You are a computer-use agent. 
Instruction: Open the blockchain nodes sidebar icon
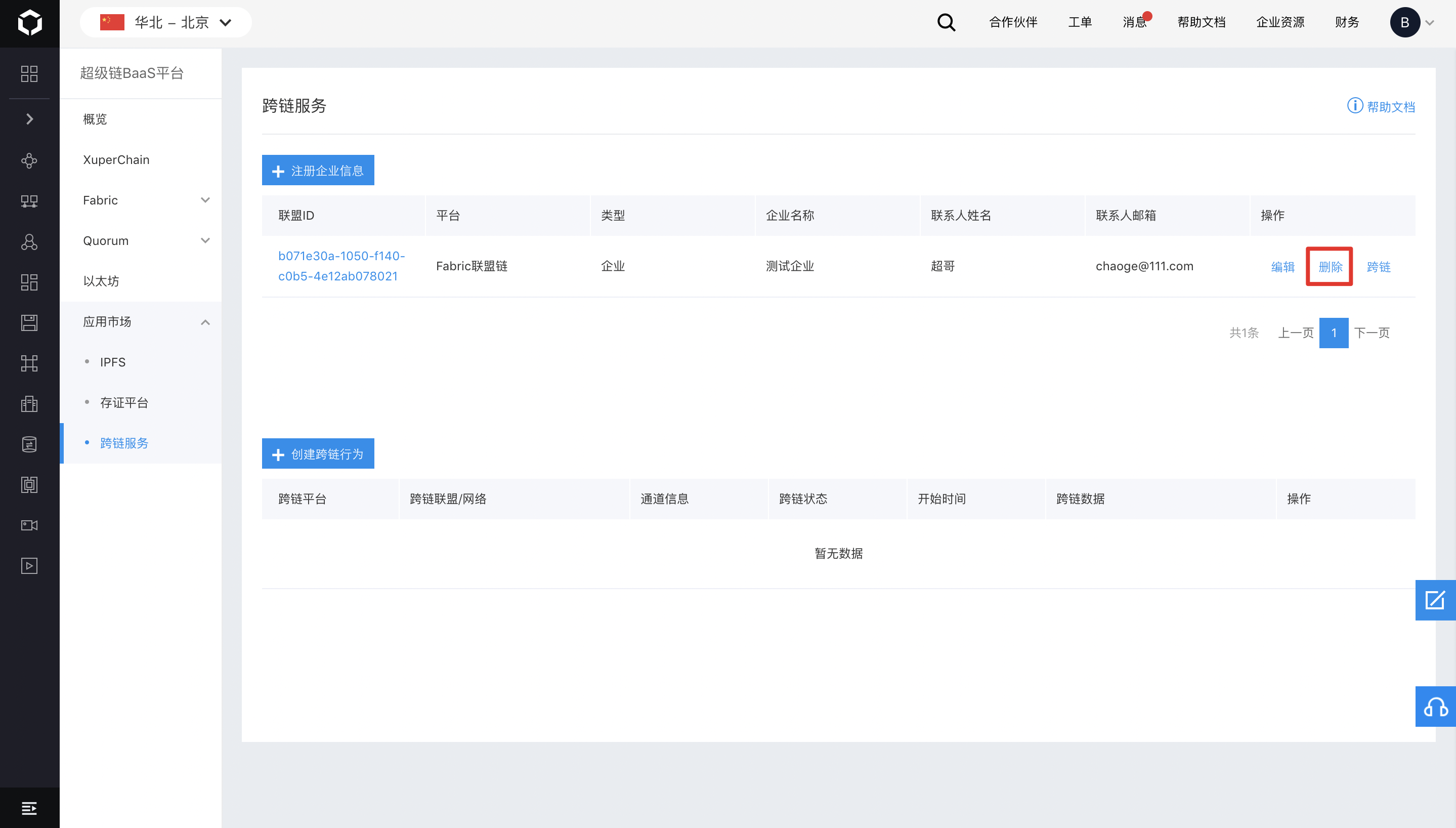tap(29, 161)
